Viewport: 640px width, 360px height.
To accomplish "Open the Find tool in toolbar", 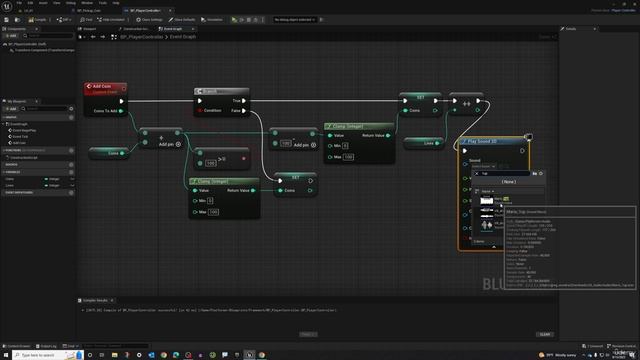I will tap(86, 20).
